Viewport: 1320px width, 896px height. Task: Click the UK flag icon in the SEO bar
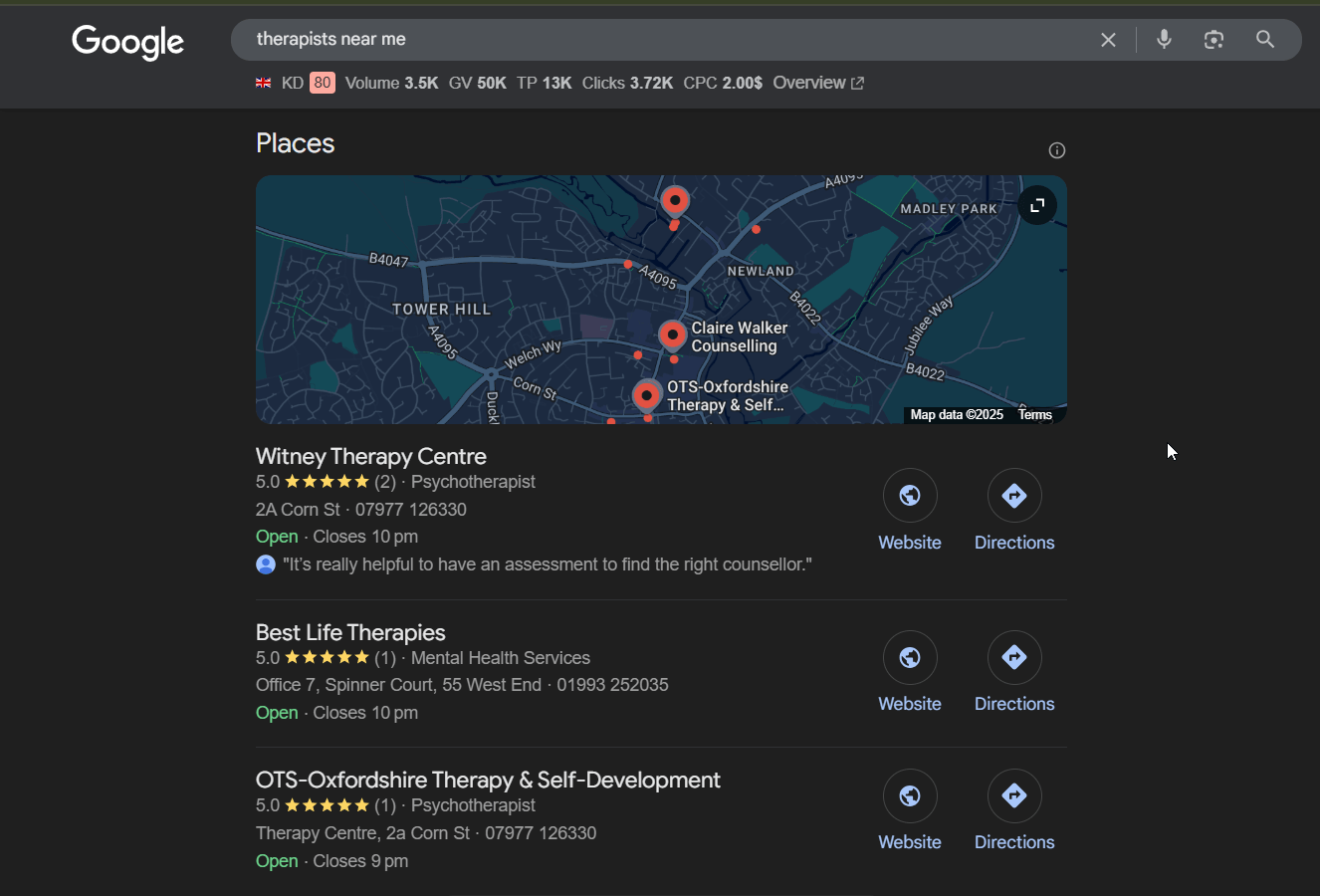click(x=263, y=83)
